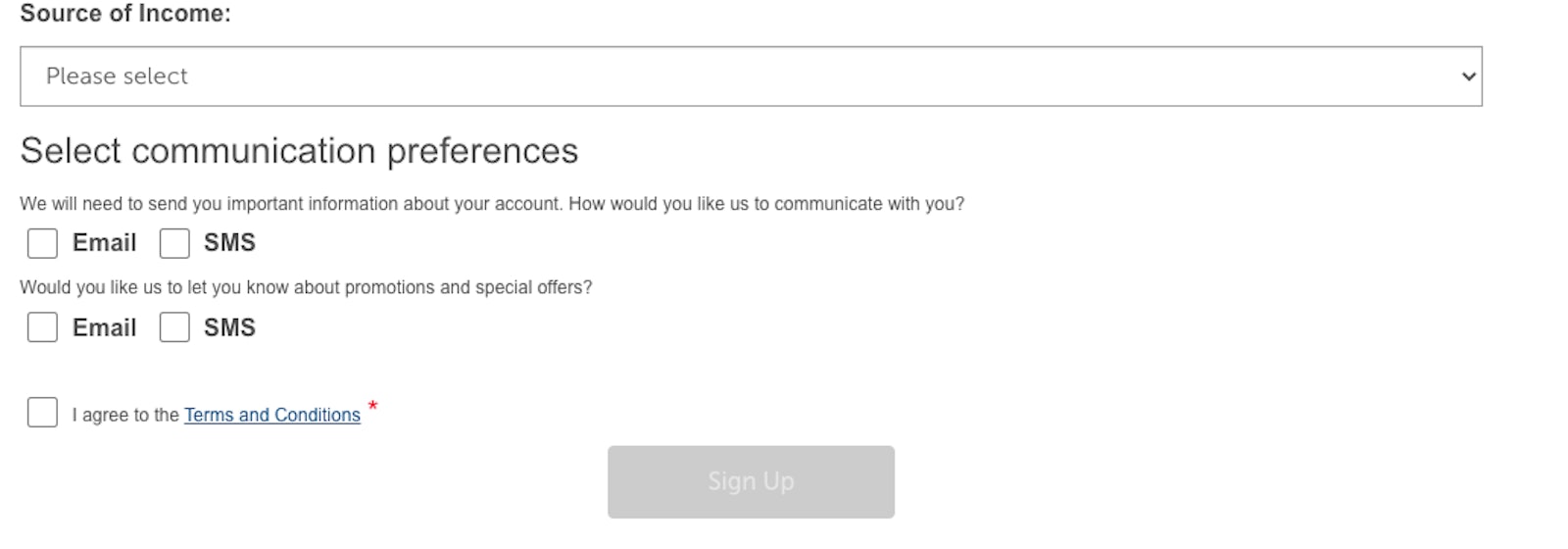This screenshot has width=1568, height=549.
Task: Click the red required asterisk after Terms
Action: click(x=372, y=406)
